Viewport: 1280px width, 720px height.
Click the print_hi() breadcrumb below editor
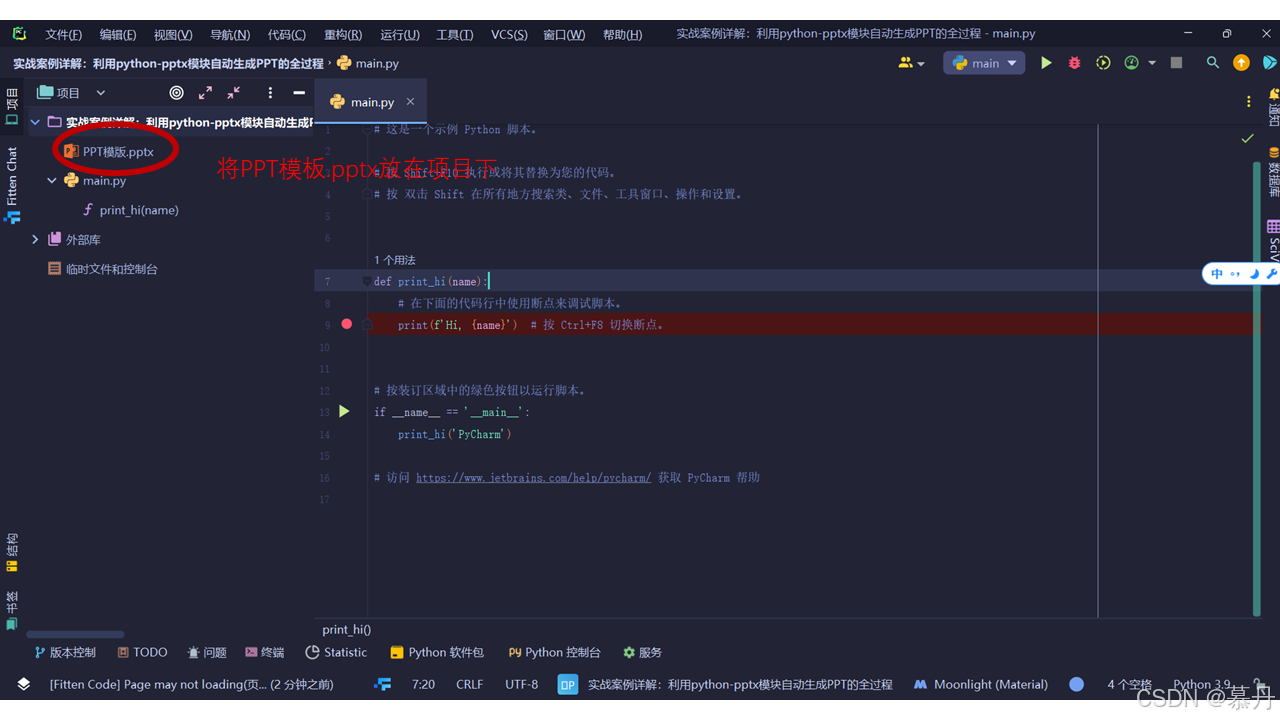(347, 629)
